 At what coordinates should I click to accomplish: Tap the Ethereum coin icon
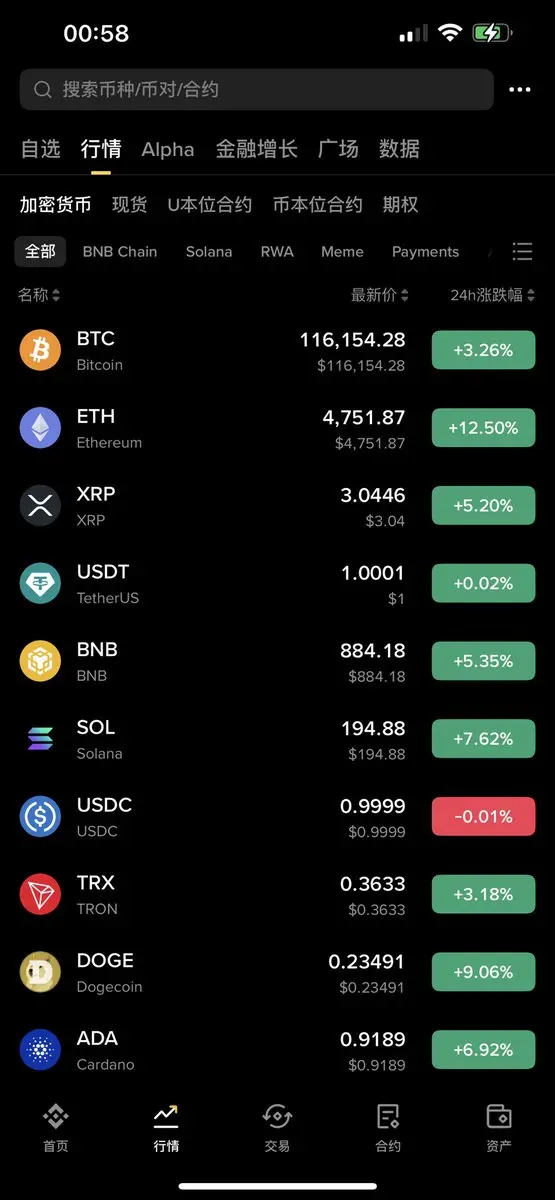point(40,428)
